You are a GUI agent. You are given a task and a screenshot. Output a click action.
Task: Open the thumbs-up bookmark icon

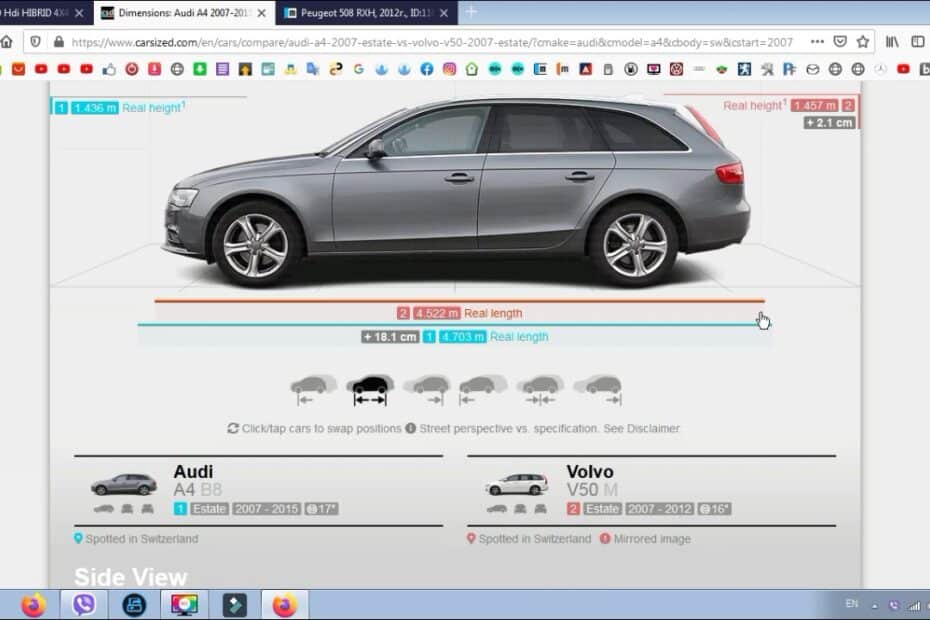[x=109, y=69]
